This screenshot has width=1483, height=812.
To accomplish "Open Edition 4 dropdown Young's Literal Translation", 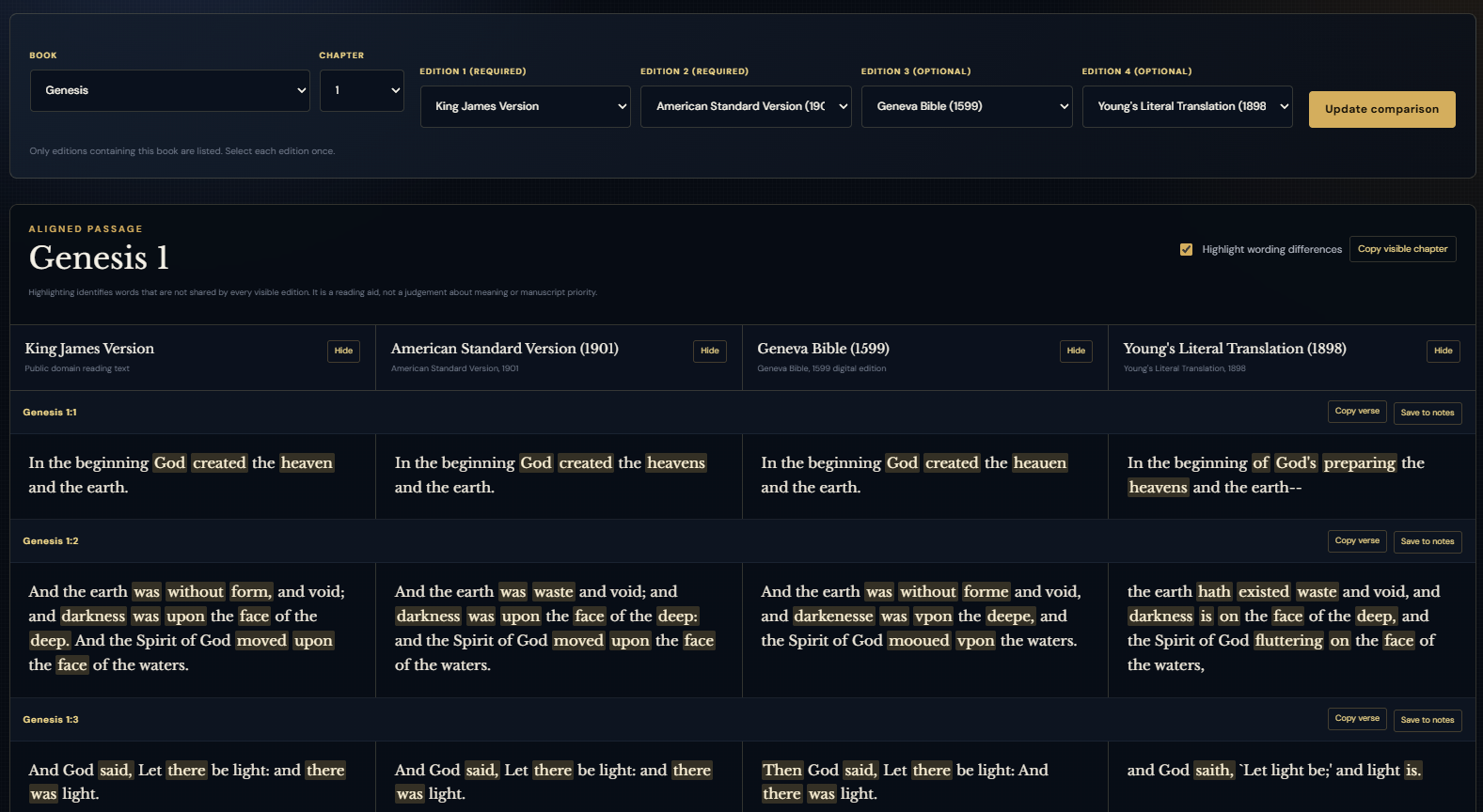I will [x=1188, y=106].
